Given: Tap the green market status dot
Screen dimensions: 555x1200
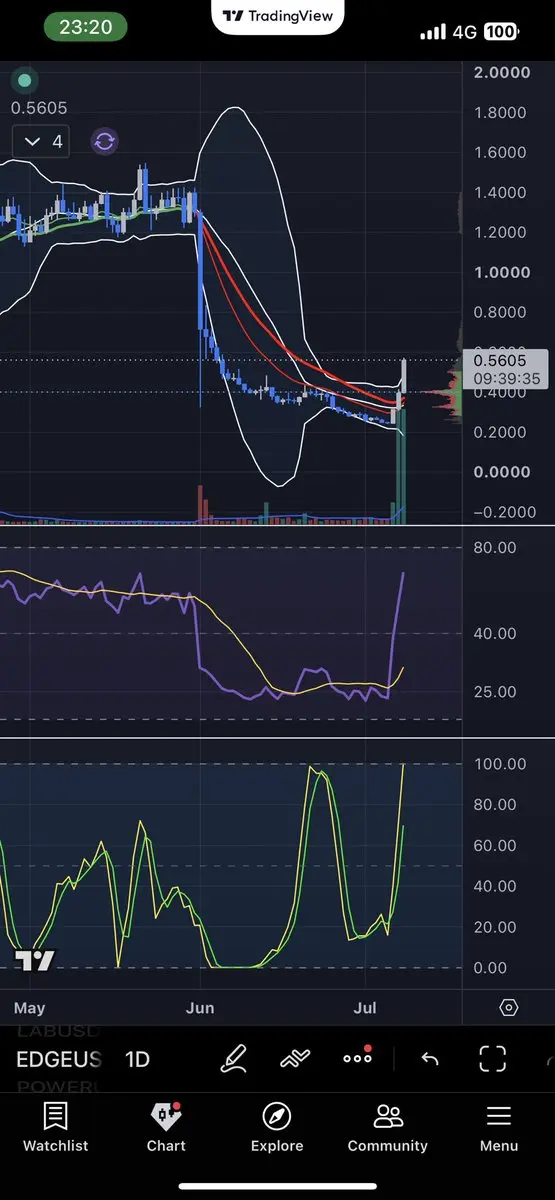Looking at the screenshot, I should coord(25,80).
